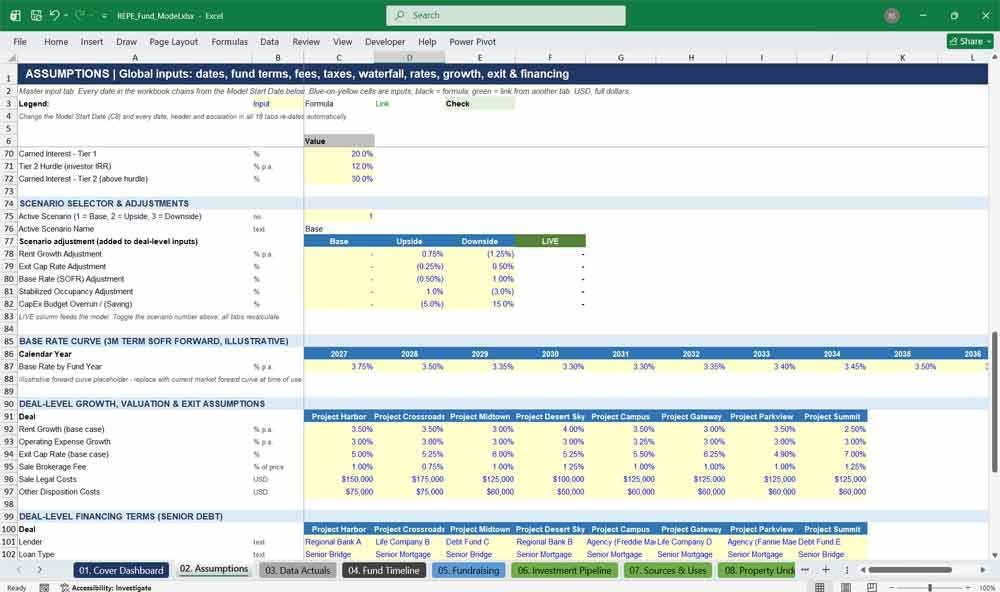1000x592 pixels.
Task: Select Project Harbor Sale Legal Costs $150,000
Action: [339, 479]
